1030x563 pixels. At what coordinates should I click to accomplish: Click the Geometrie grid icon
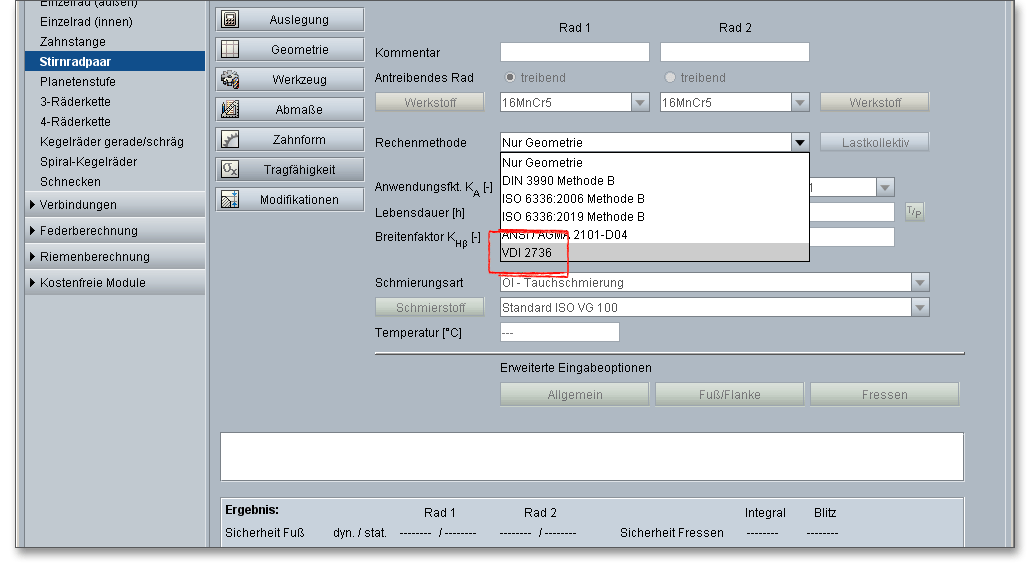pyautogui.click(x=229, y=49)
